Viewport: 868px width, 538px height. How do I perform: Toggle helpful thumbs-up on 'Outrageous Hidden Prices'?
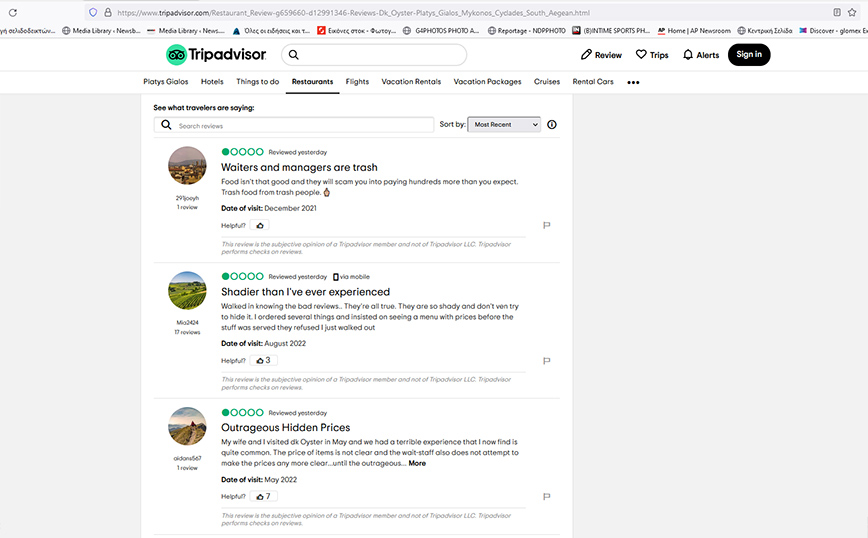tap(262, 496)
